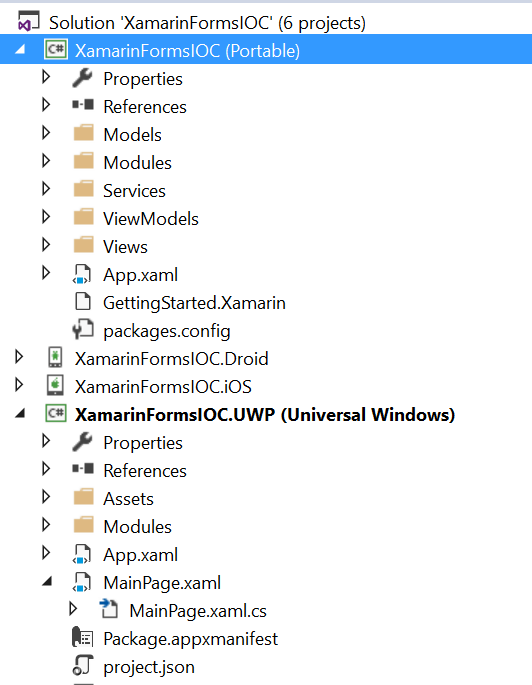This screenshot has height=685, width=532.
Task: Expand the Services folder arrow
Action: (46, 189)
